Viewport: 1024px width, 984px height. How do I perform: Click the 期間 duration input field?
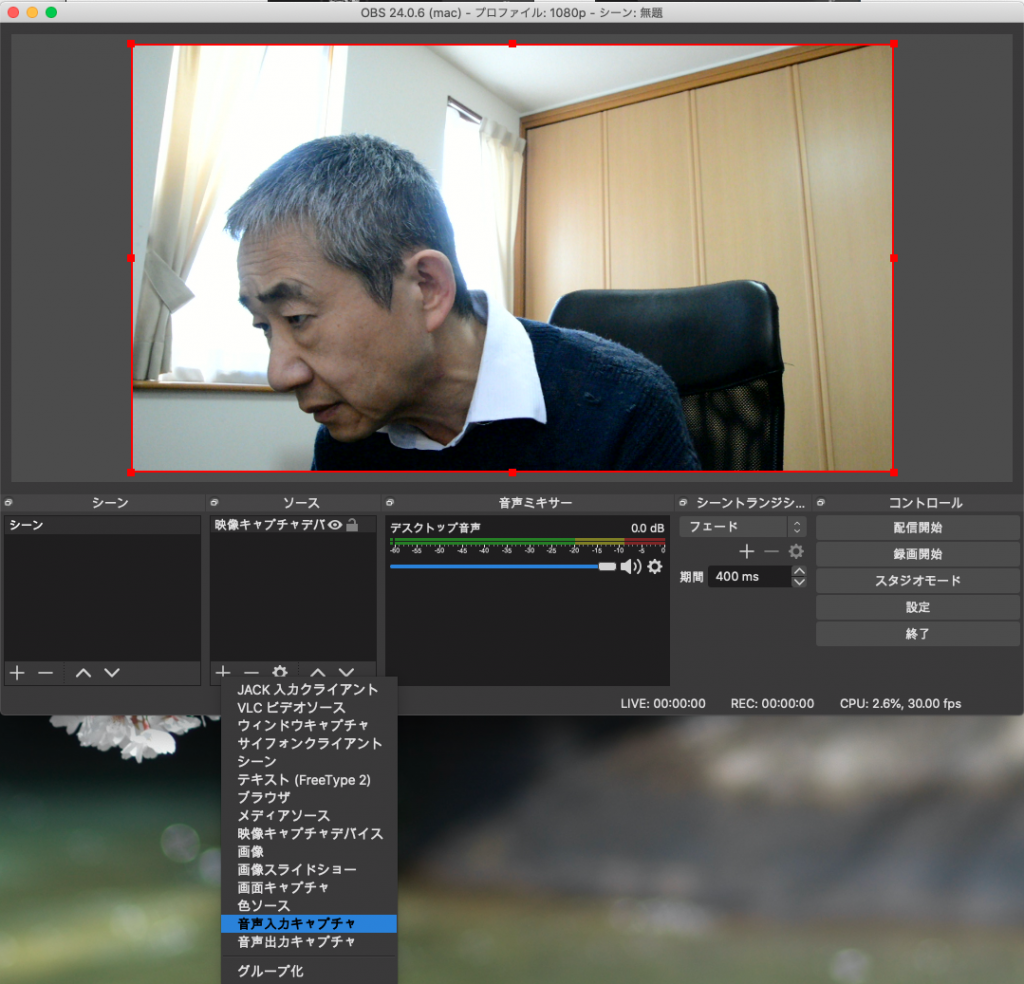click(x=748, y=577)
